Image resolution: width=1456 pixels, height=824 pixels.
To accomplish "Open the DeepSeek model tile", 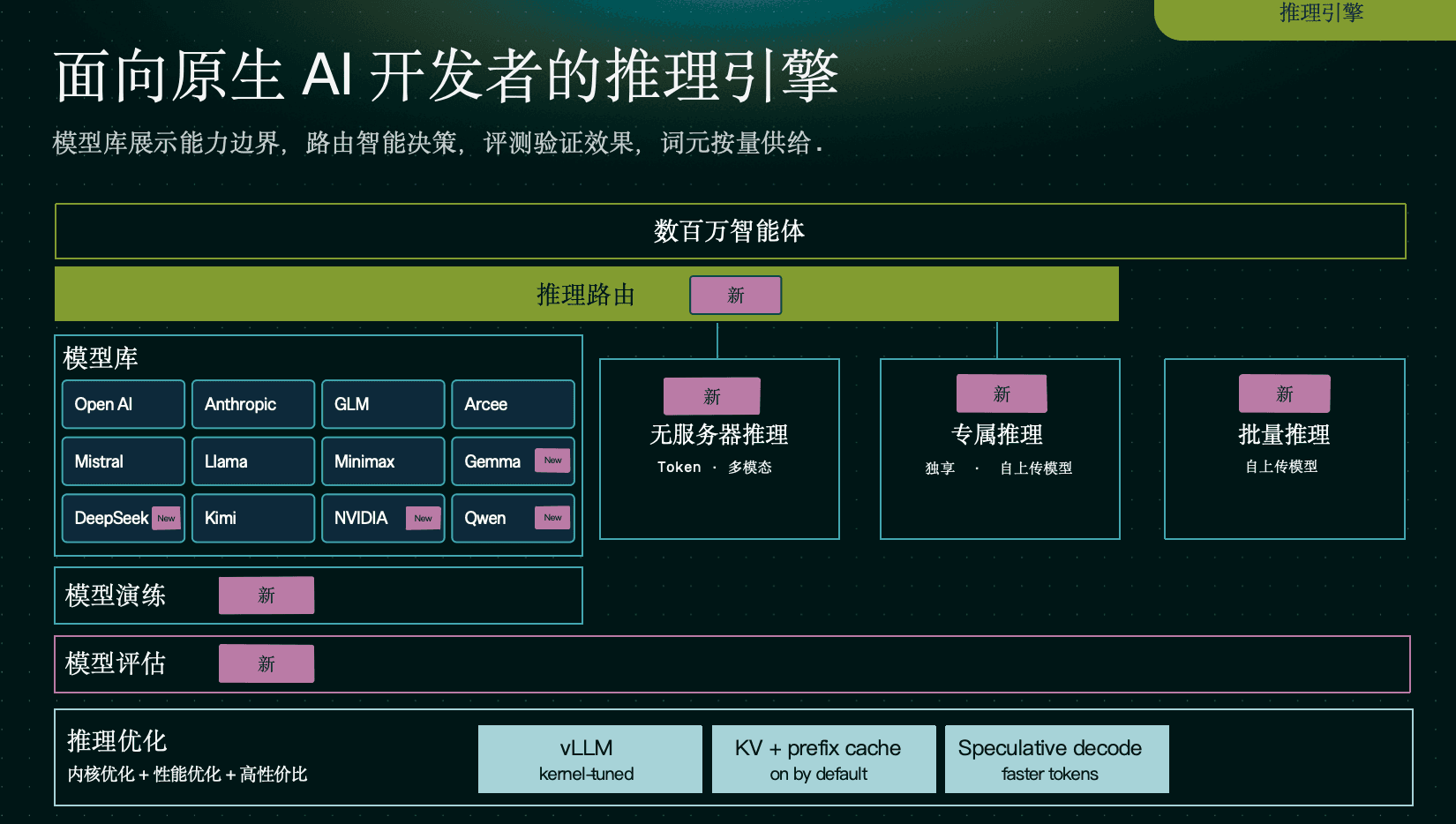I will 124,518.
